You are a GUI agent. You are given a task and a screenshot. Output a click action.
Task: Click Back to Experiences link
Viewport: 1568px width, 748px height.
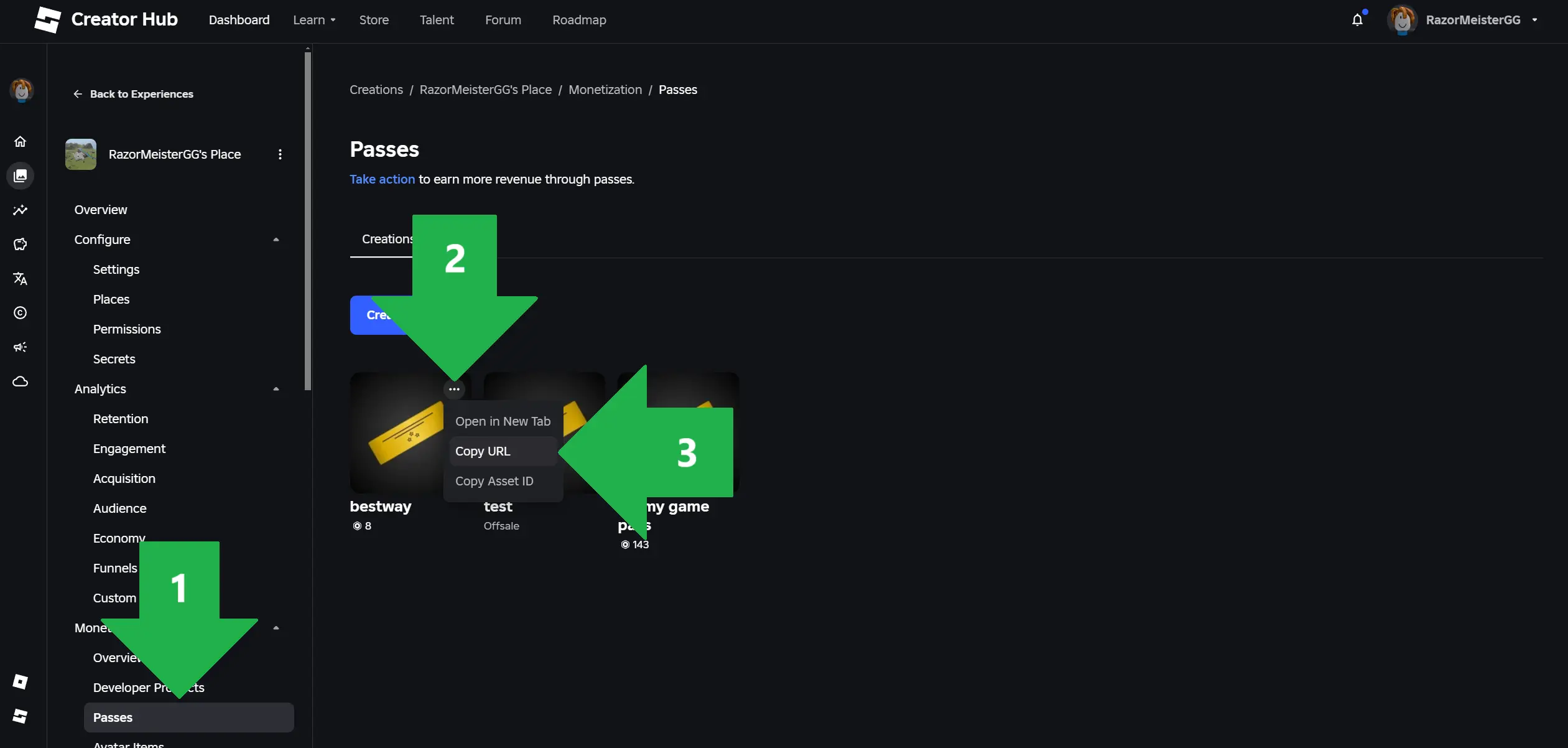142,94
